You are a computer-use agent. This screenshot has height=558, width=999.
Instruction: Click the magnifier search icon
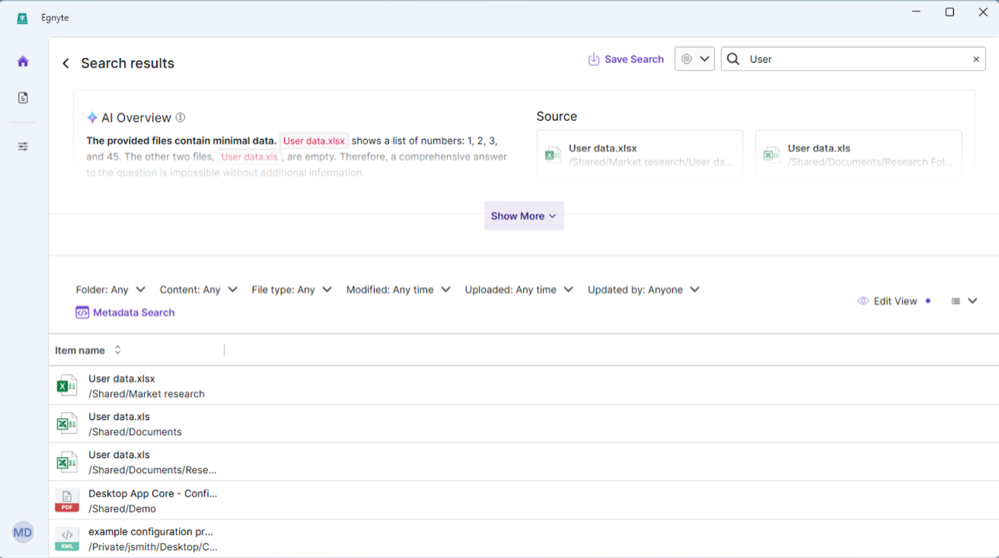pos(733,59)
